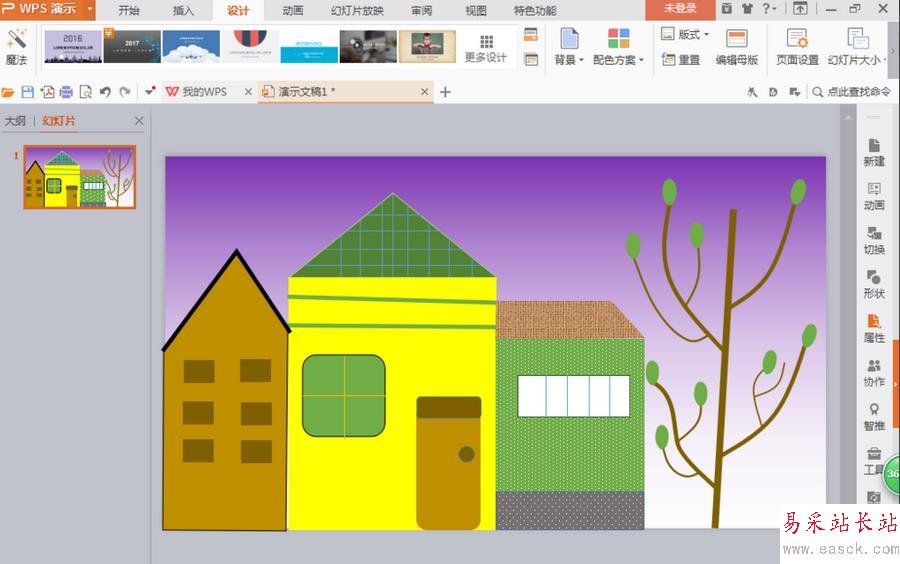Open 页面设置 (Page Setup)

[x=797, y=47]
